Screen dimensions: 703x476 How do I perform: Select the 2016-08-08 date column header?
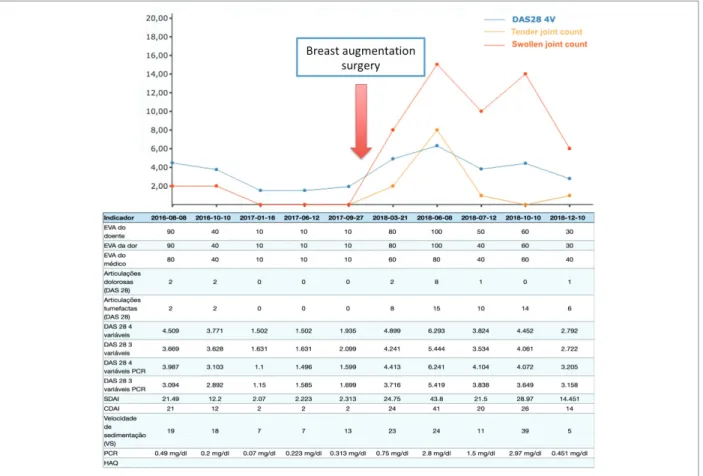click(x=169, y=218)
